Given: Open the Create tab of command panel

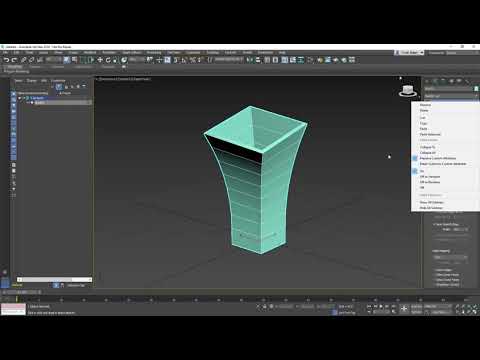Looking at the screenshot, I should [427, 81].
